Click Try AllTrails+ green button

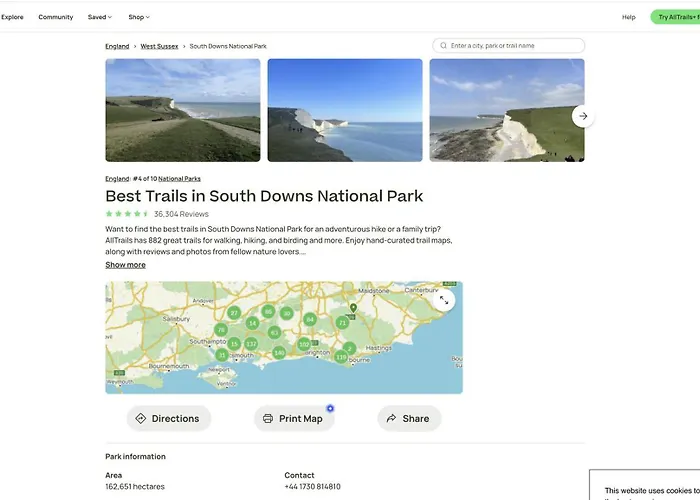[675, 17]
